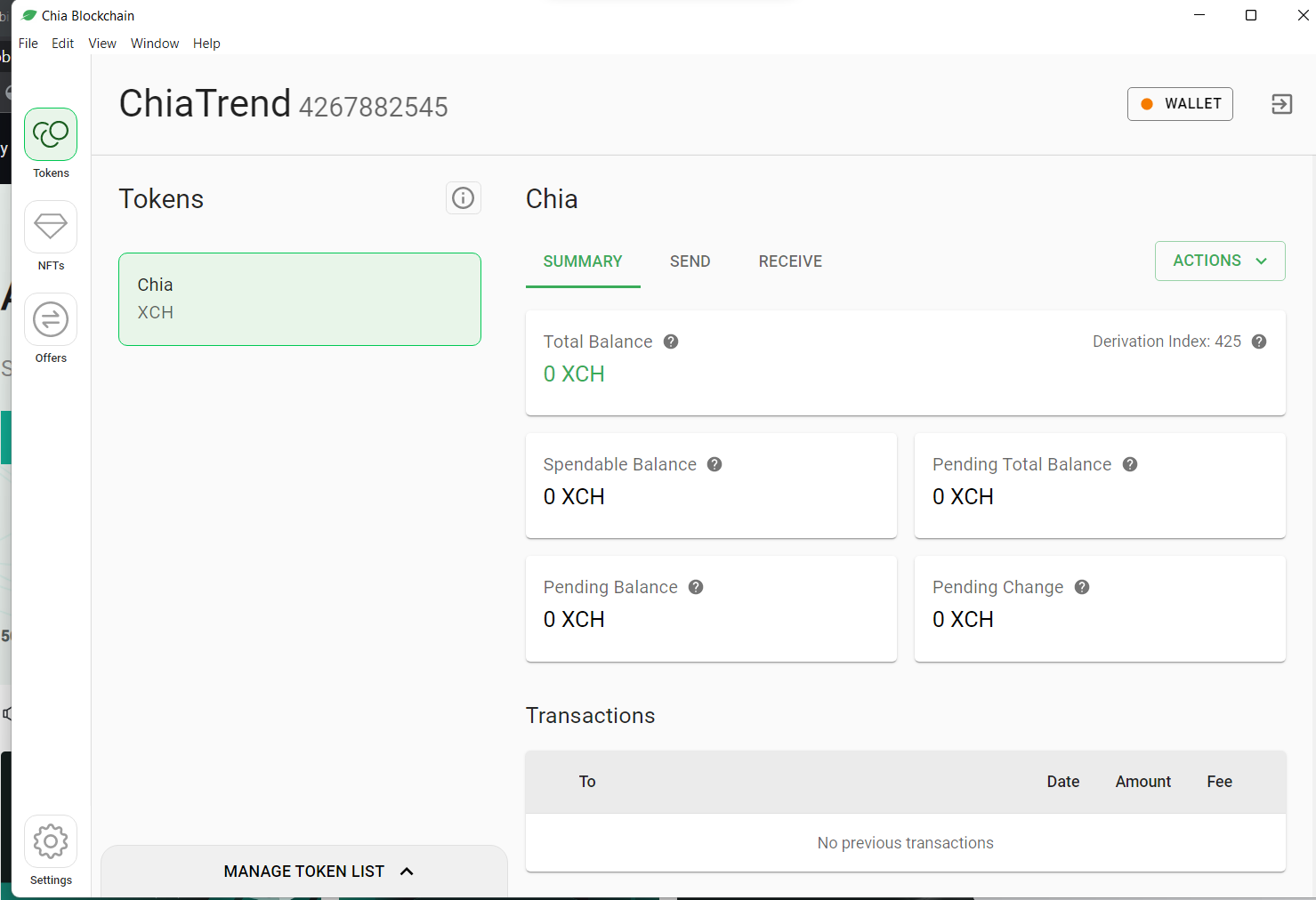Expand the MANAGE TOKEN LIST panel

point(304,872)
